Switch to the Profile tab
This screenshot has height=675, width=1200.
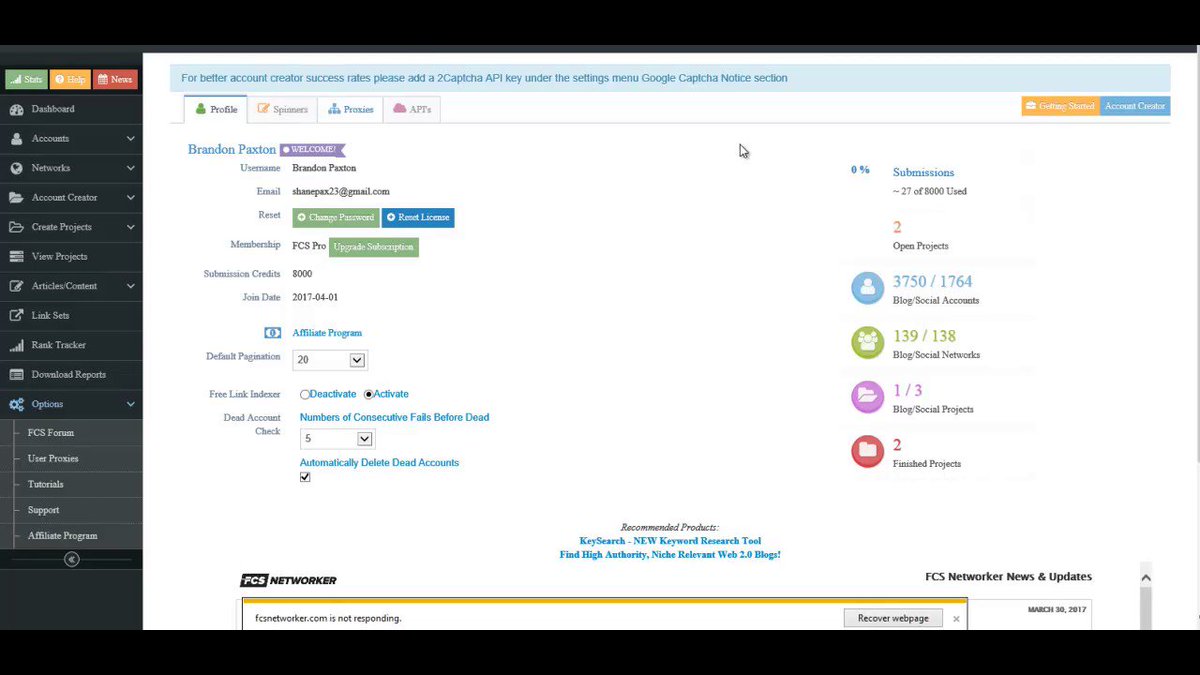point(216,109)
